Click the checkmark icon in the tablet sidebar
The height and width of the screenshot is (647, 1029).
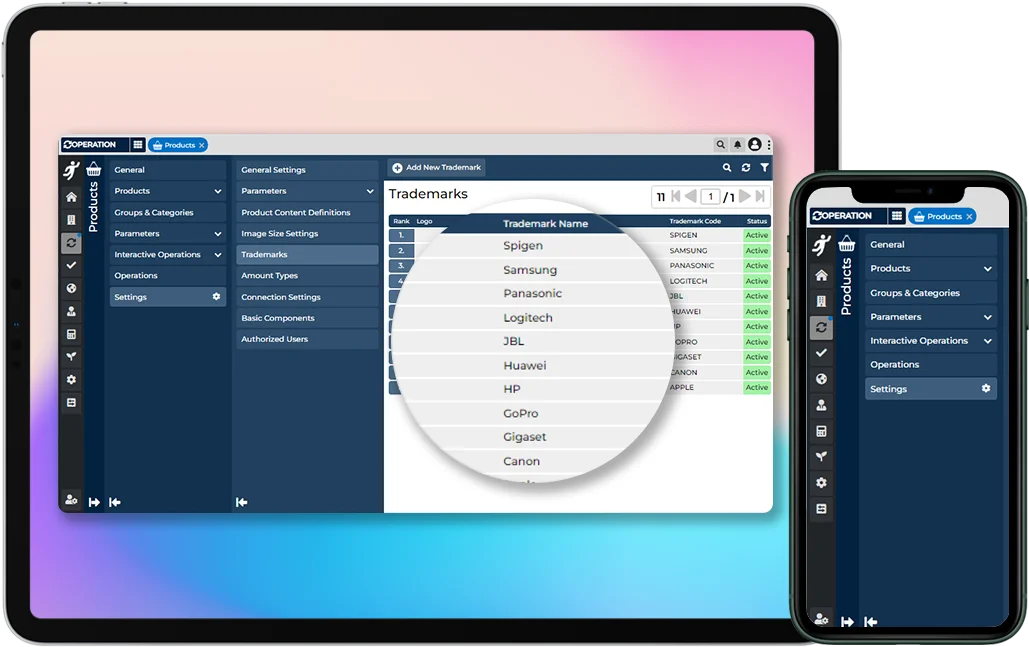(71, 265)
